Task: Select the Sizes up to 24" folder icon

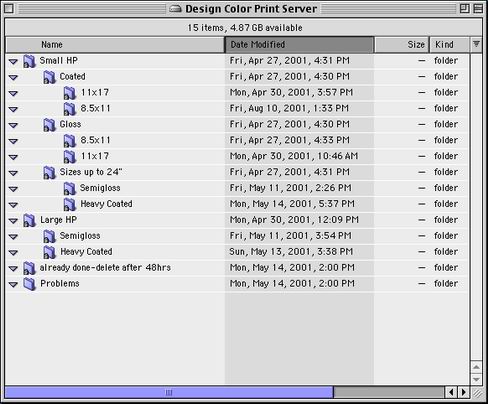Action: coord(49,173)
